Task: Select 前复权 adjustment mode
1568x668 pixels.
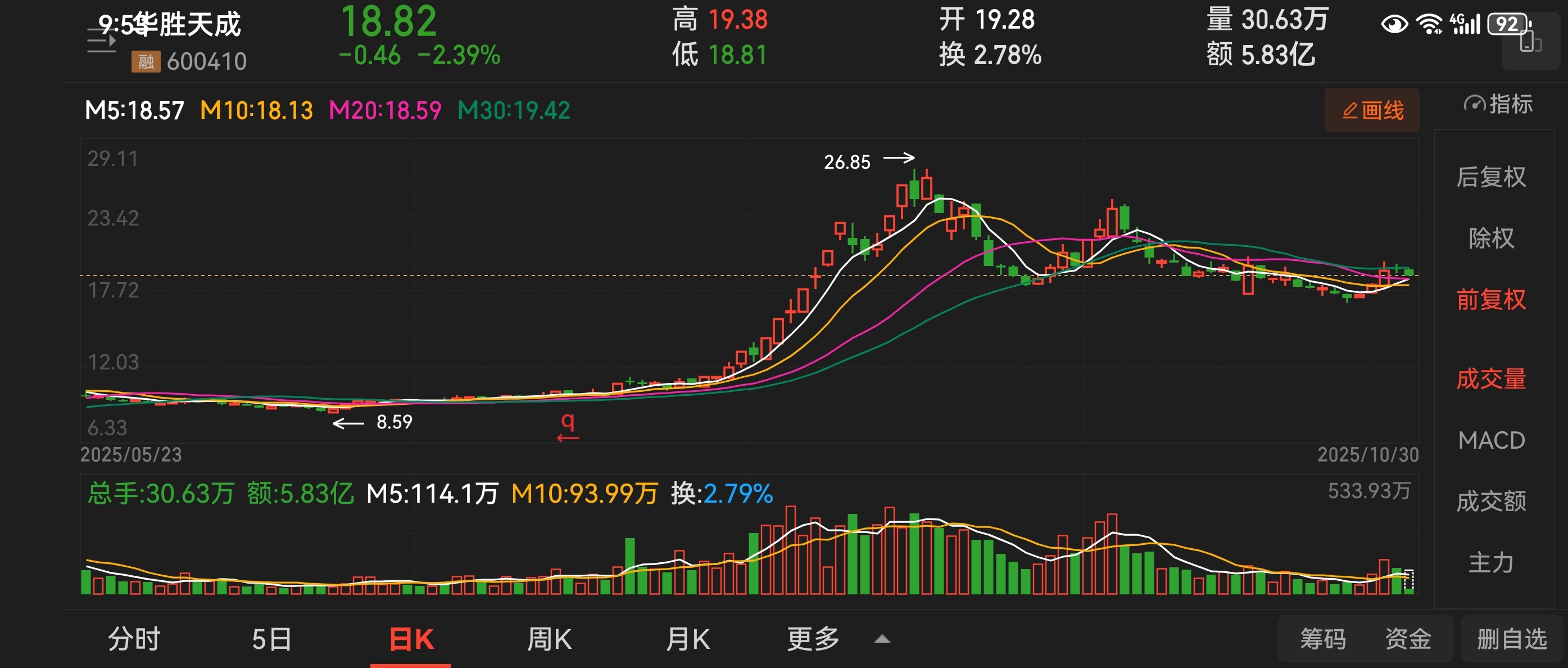Action: [1490, 300]
